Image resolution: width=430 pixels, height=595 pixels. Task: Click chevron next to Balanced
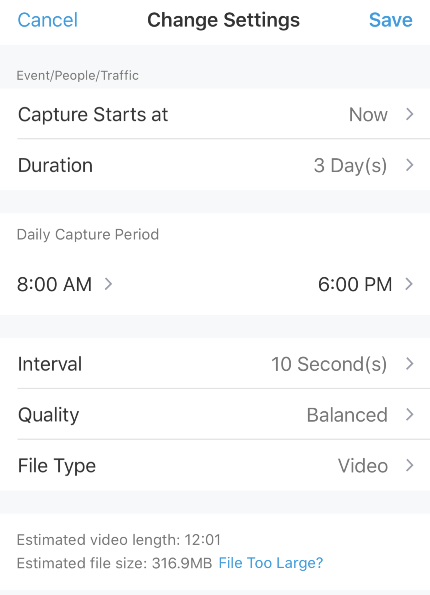click(409, 414)
